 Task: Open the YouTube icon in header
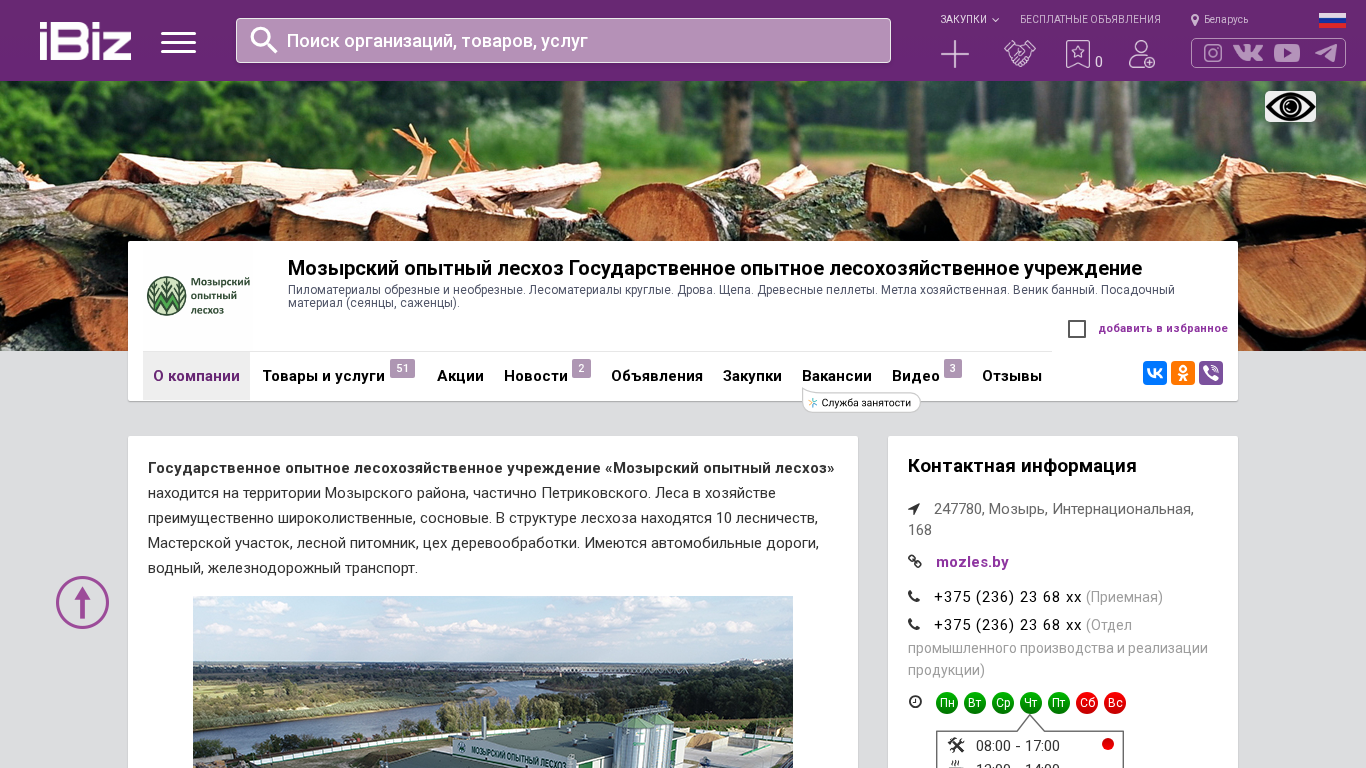pos(1287,53)
